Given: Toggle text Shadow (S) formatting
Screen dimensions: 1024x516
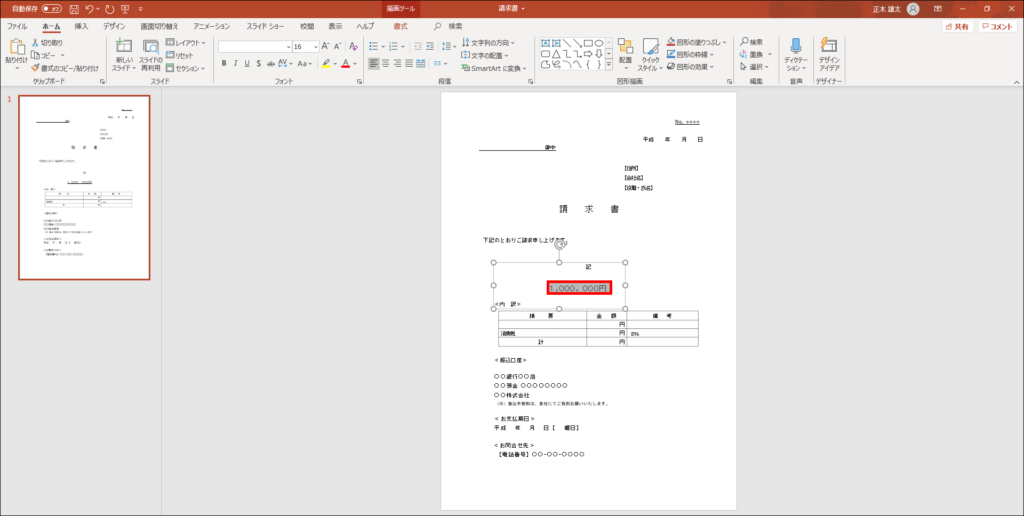Looking at the screenshot, I should click(x=259, y=63).
